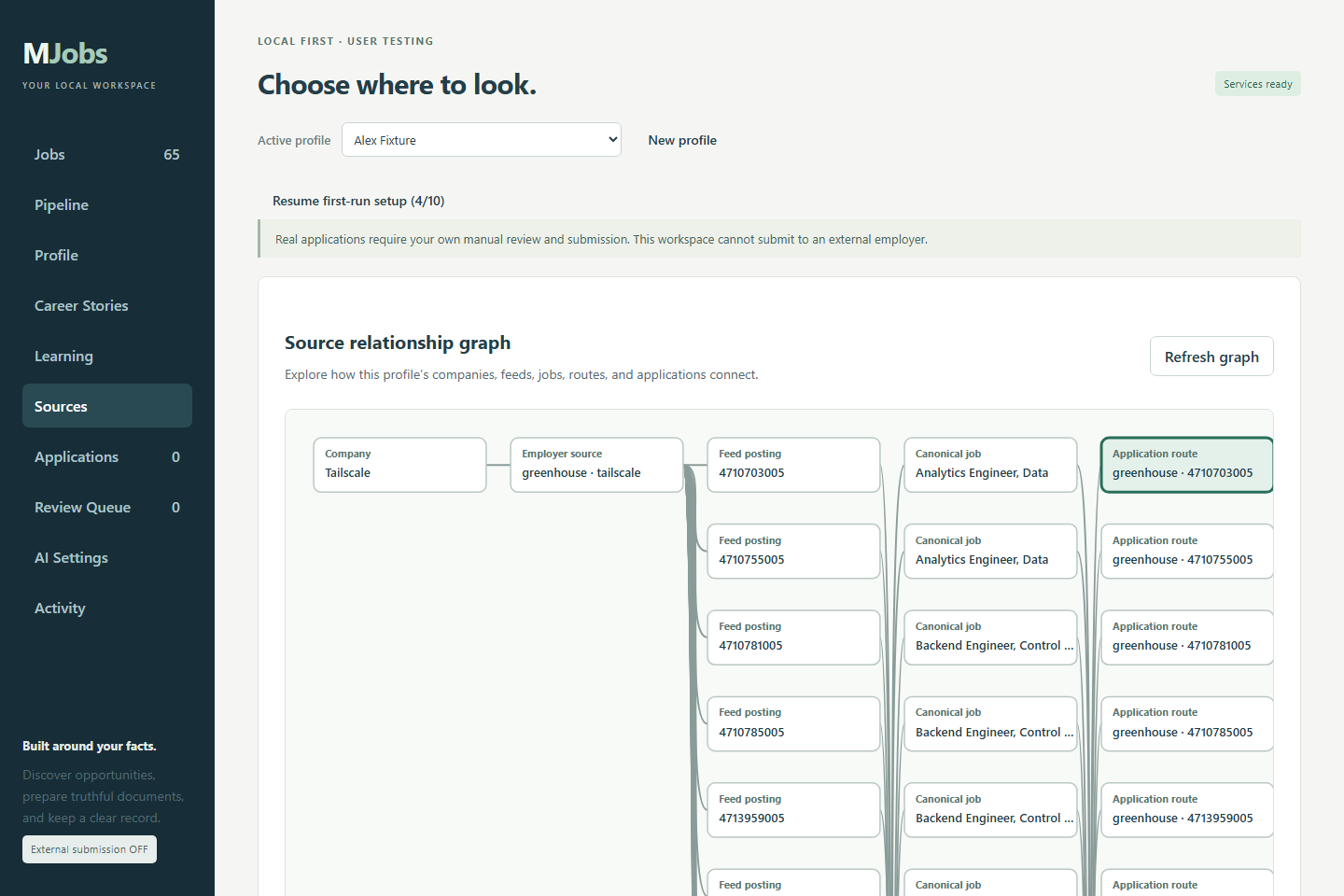Go to Pipeline in sidebar

[x=107, y=205]
